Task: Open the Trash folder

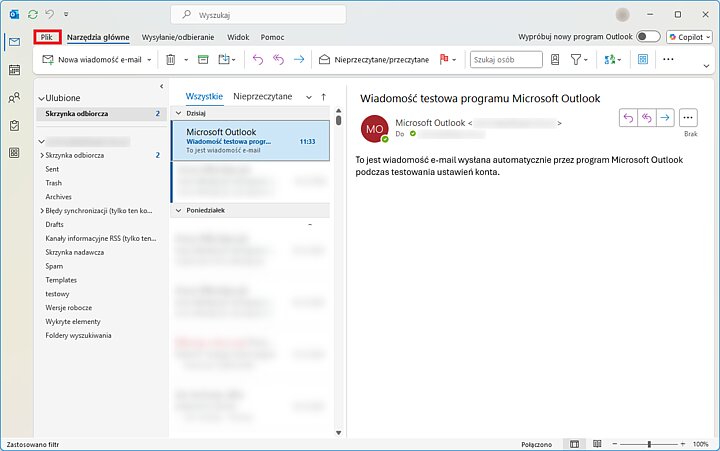Action: [x=53, y=183]
